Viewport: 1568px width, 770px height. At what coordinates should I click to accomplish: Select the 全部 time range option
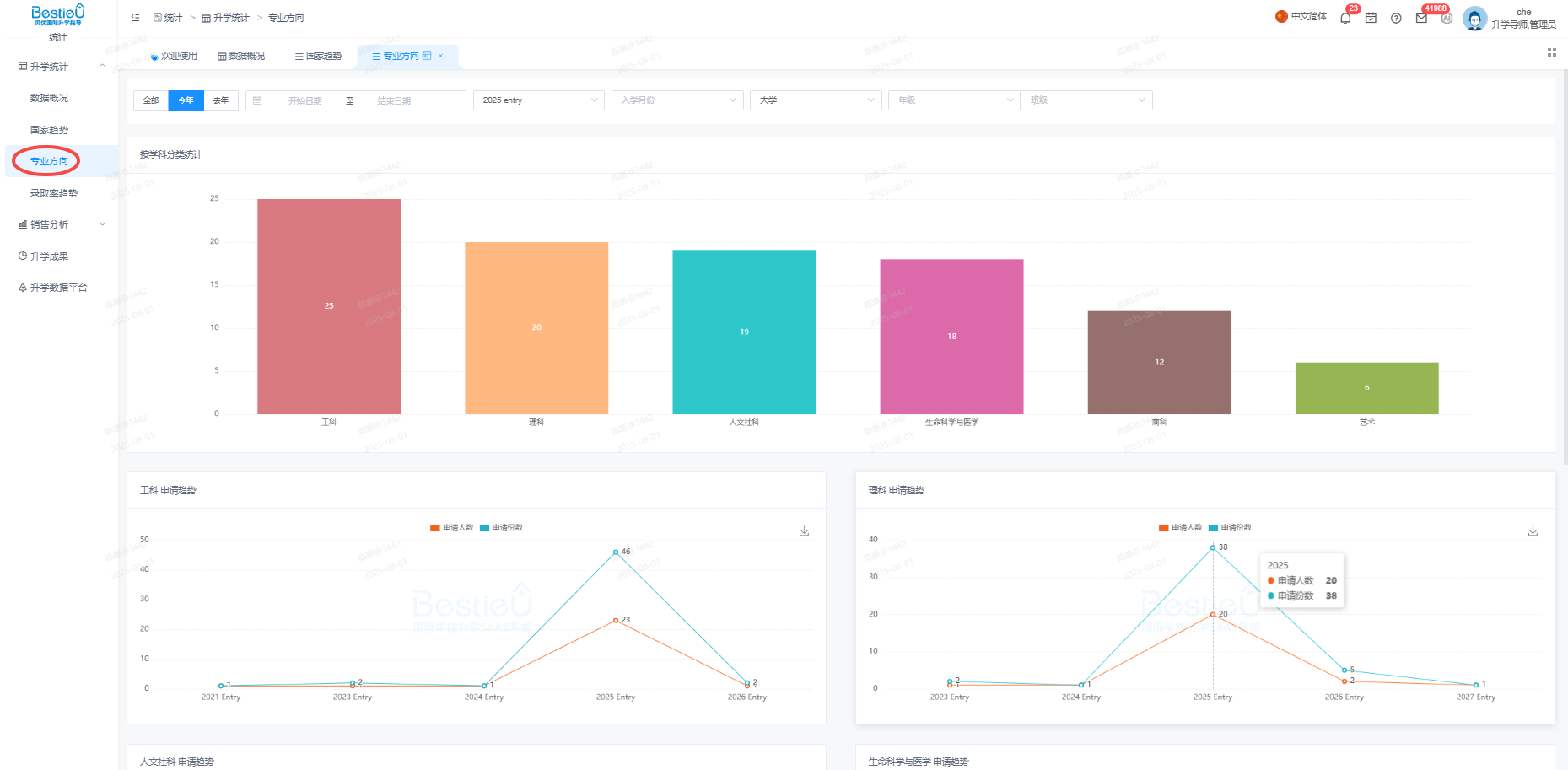click(x=151, y=100)
